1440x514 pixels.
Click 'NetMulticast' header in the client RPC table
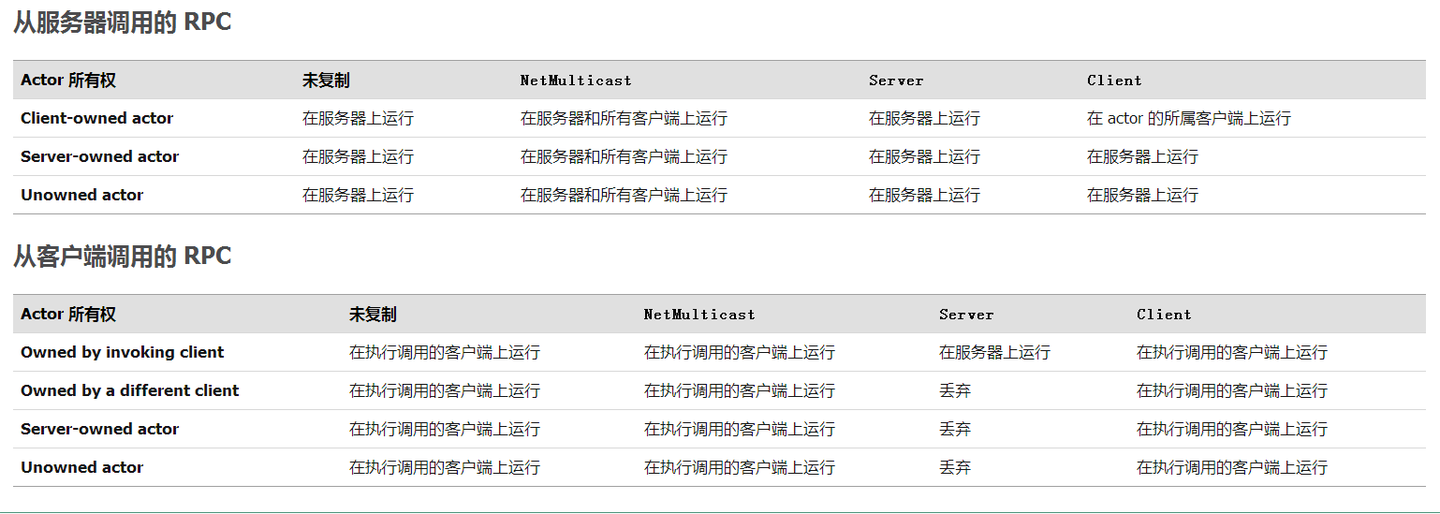[699, 314]
